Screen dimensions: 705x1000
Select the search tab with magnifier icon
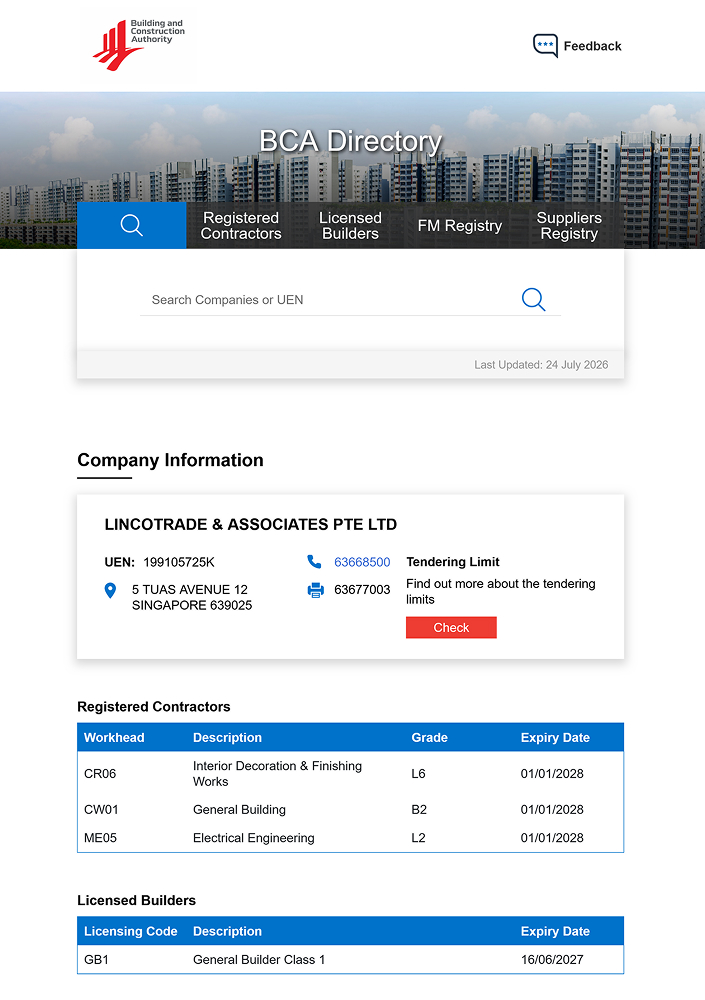pyautogui.click(x=131, y=225)
